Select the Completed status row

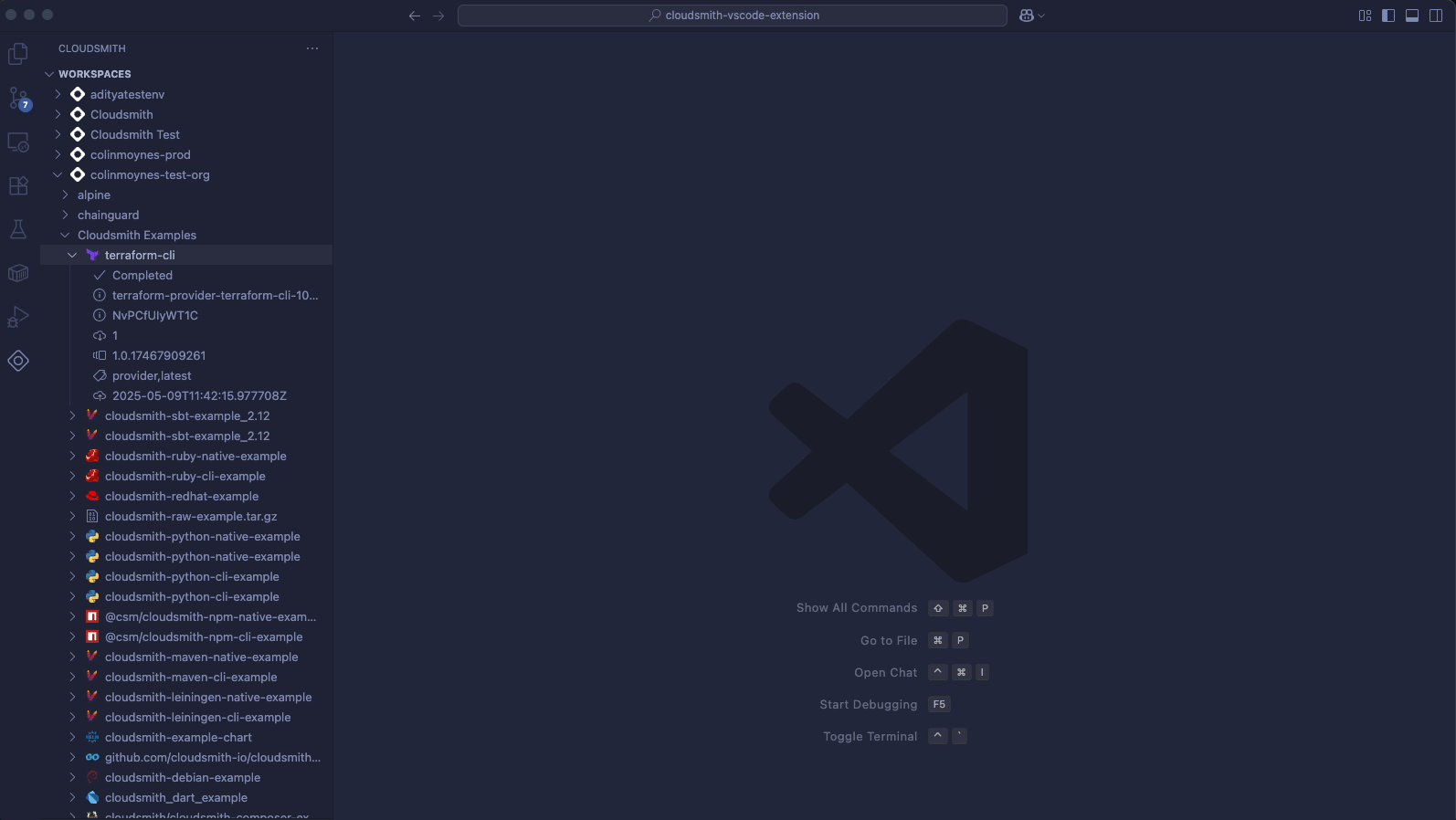[186, 275]
